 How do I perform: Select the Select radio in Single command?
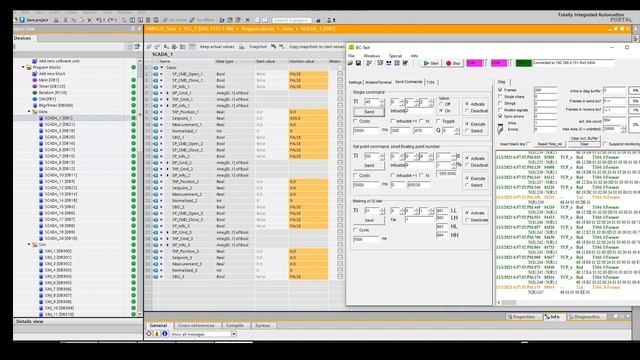(467, 131)
